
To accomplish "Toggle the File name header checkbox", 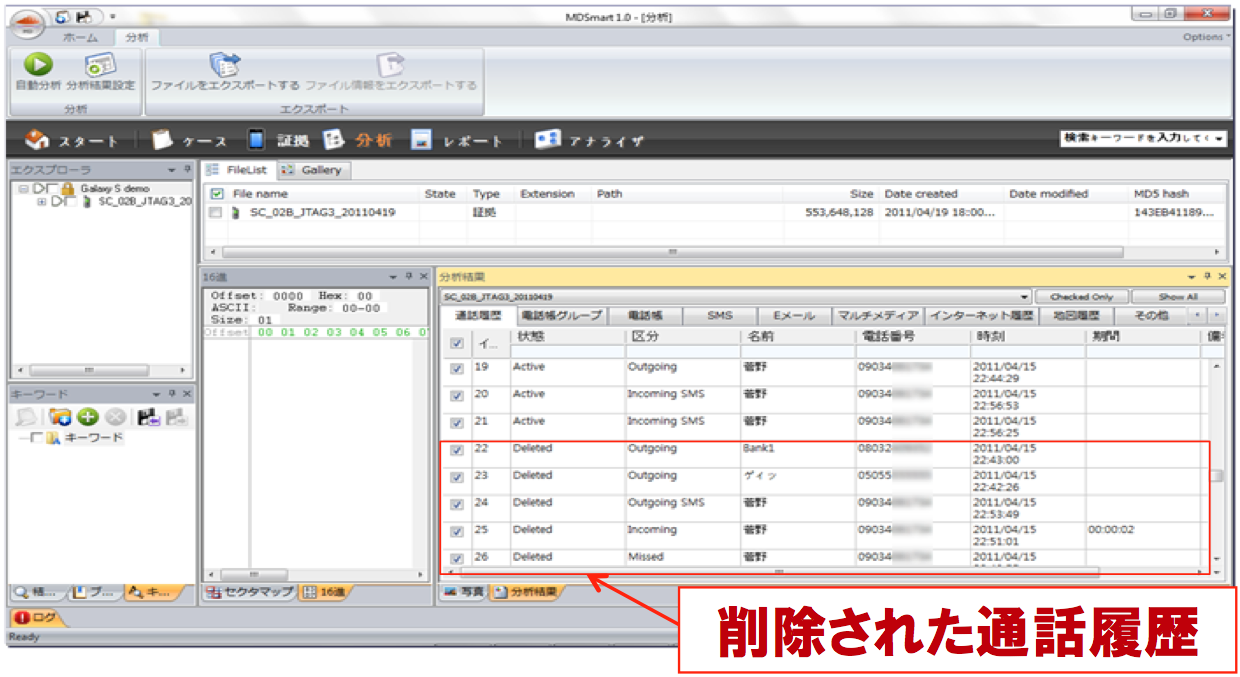I will pyautogui.click(x=215, y=194).
